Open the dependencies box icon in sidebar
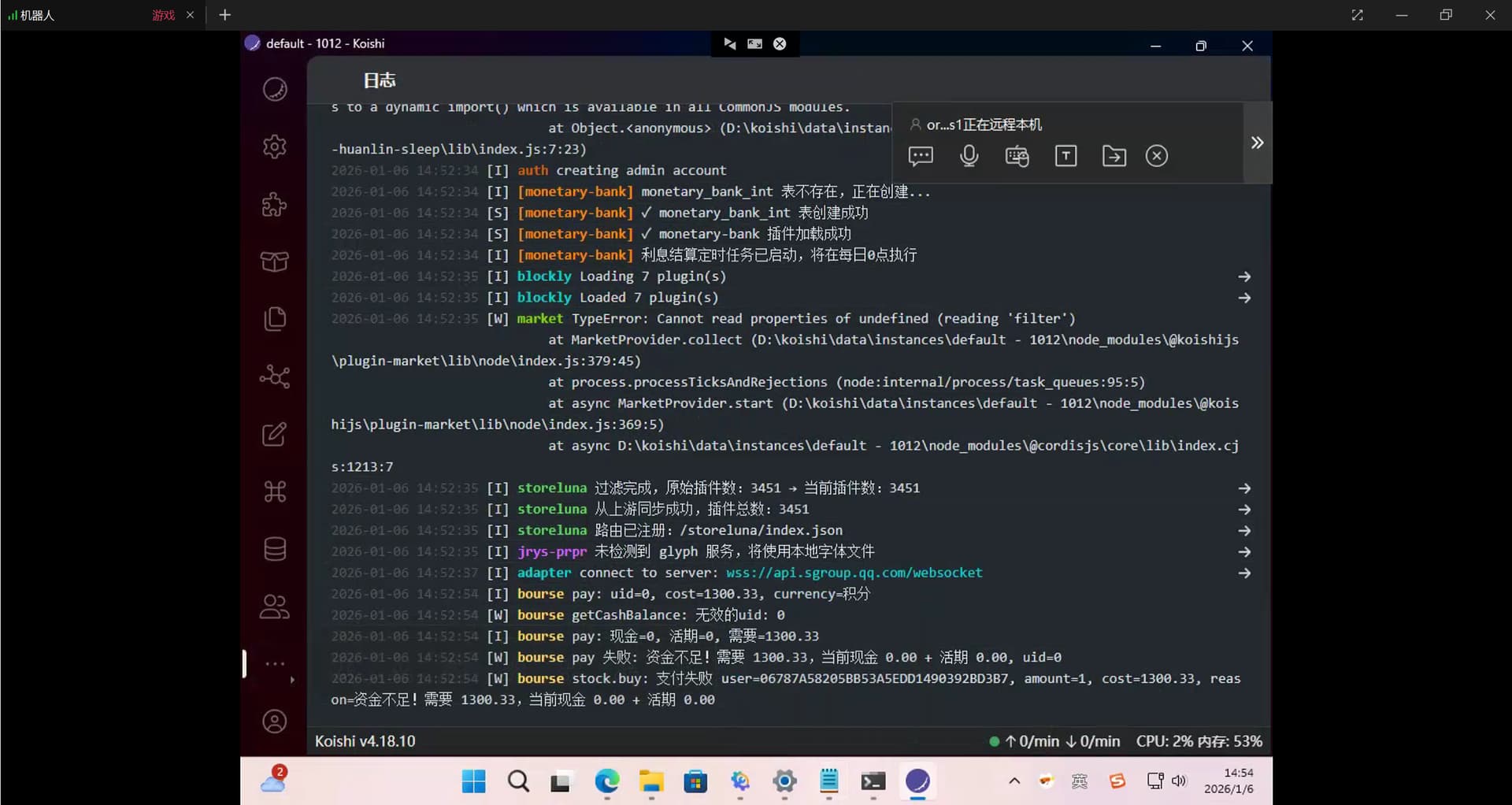 coord(274,262)
